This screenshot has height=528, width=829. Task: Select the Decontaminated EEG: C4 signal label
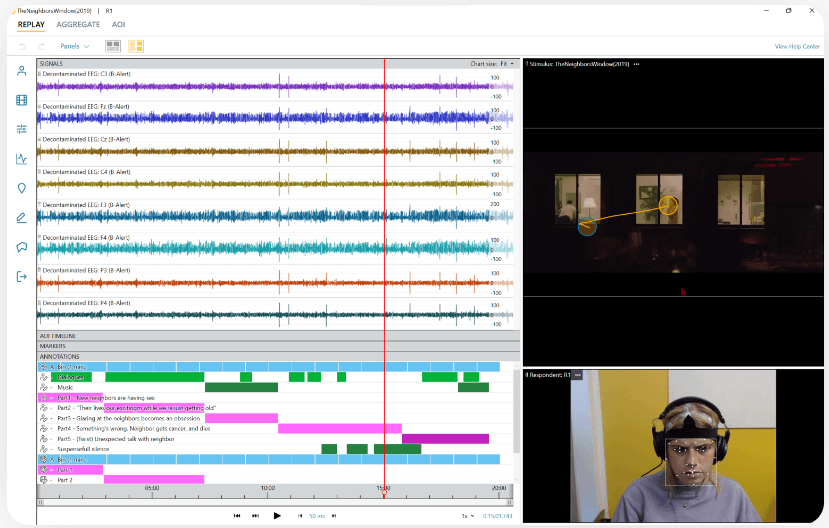pos(86,172)
